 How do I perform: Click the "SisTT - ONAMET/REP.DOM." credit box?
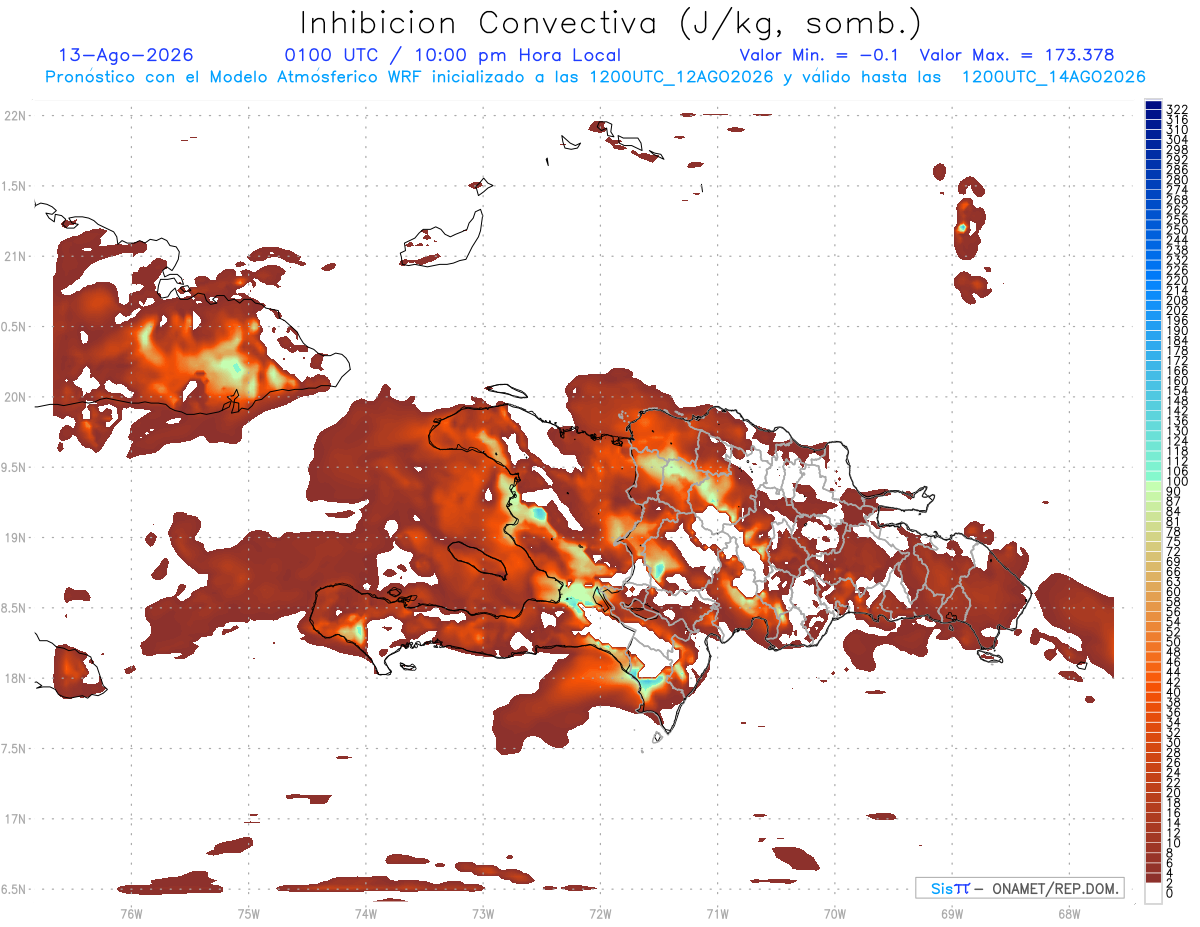[x=1021, y=888]
